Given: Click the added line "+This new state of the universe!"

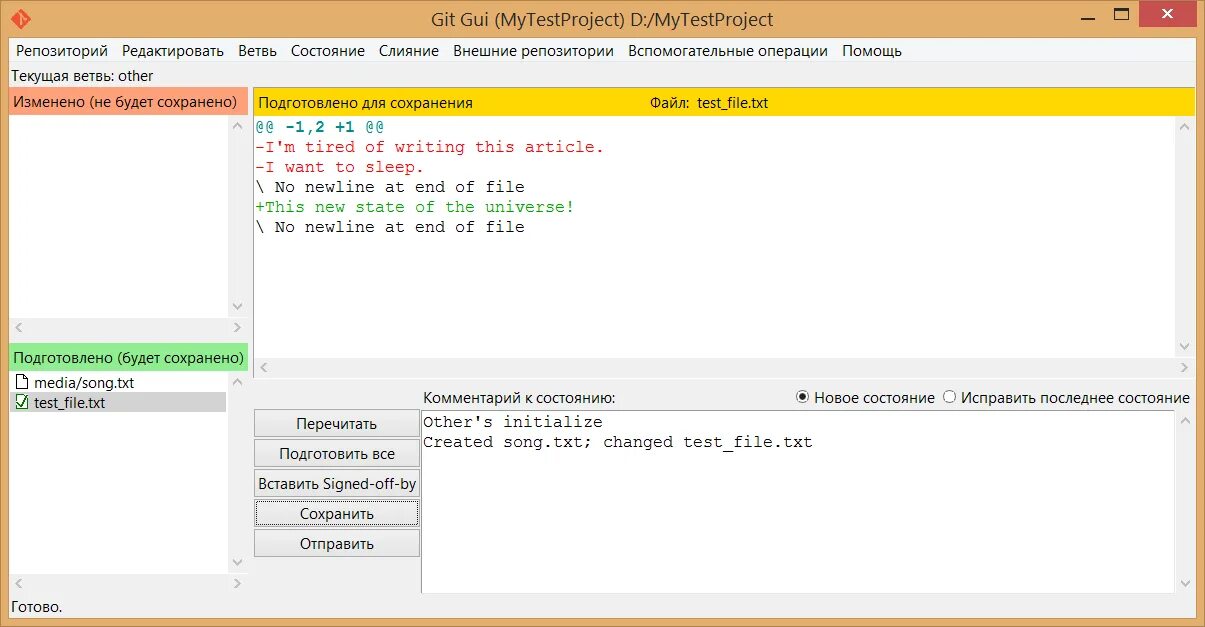Looking at the screenshot, I should tap(415, 207).
